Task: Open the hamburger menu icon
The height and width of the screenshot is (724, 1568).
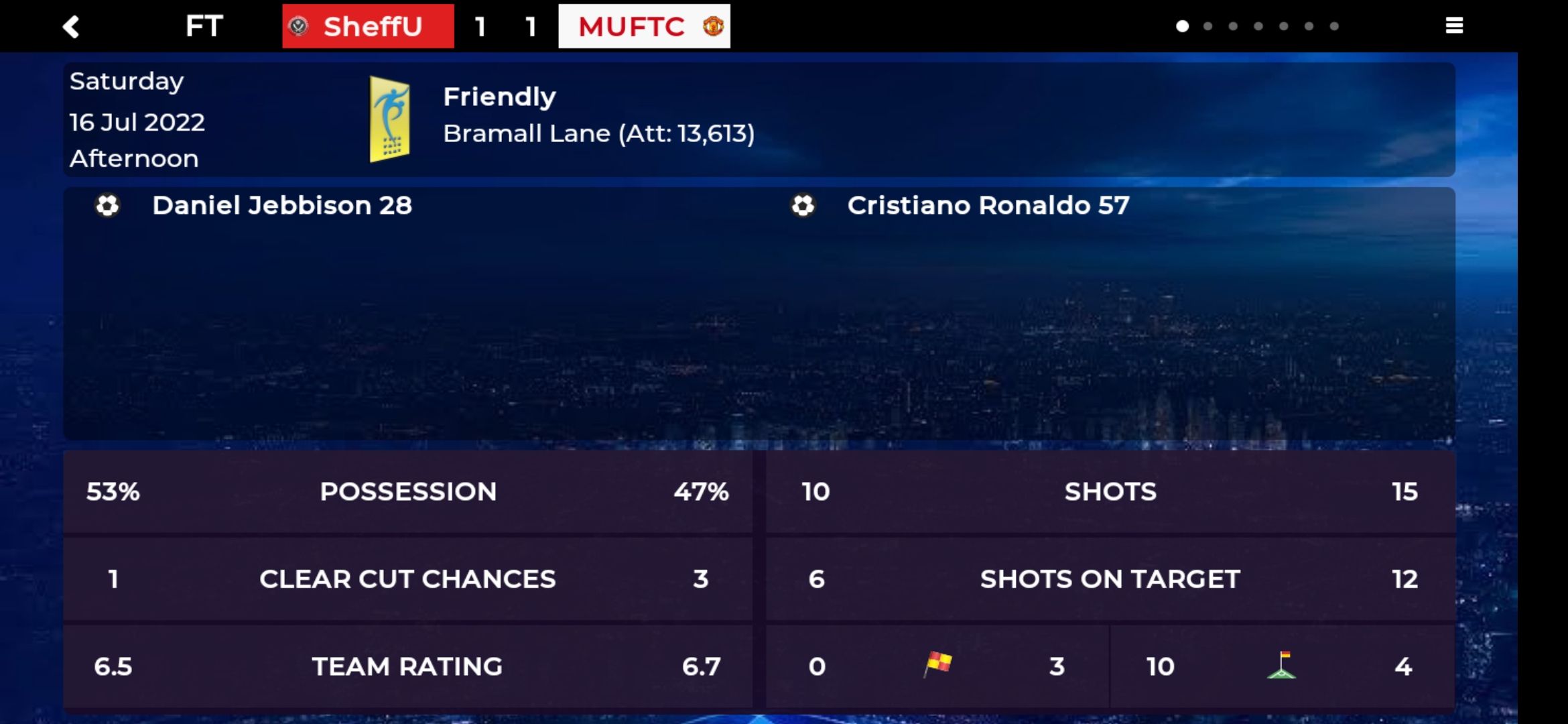Action: (1454, 26)
